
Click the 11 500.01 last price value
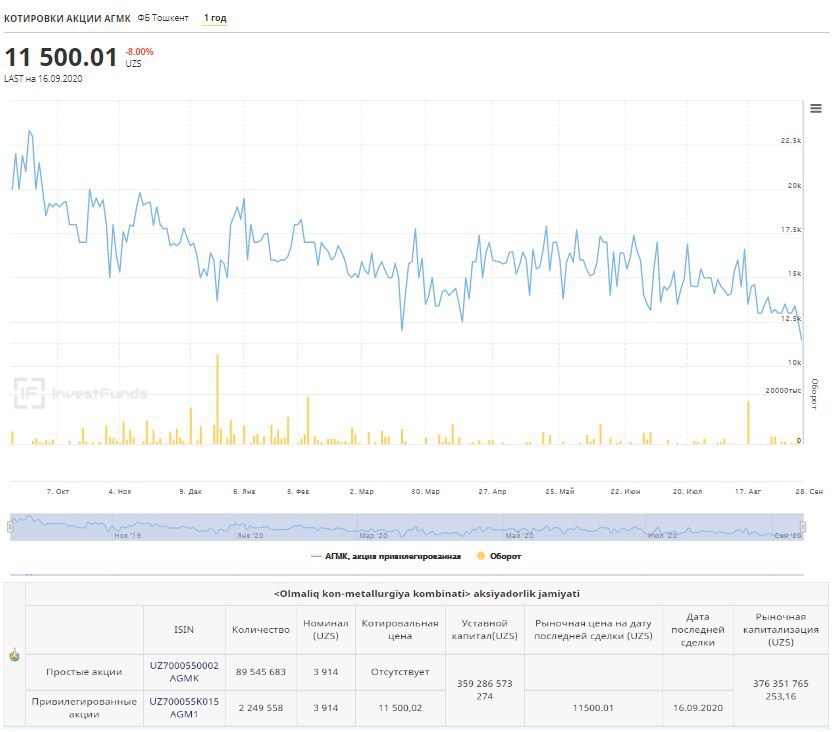pyautogui.click(x=61, y=57)
